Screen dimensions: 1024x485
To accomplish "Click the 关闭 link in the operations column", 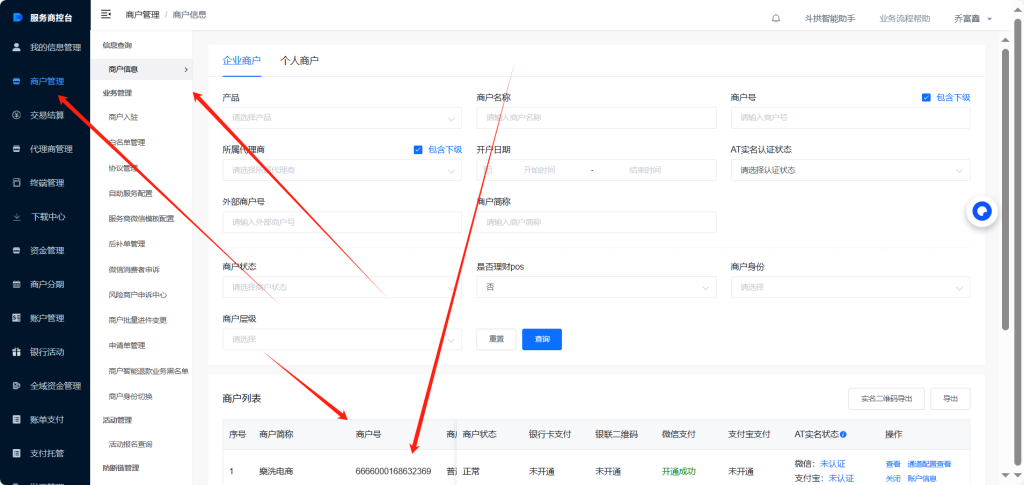I will (893, 478).
